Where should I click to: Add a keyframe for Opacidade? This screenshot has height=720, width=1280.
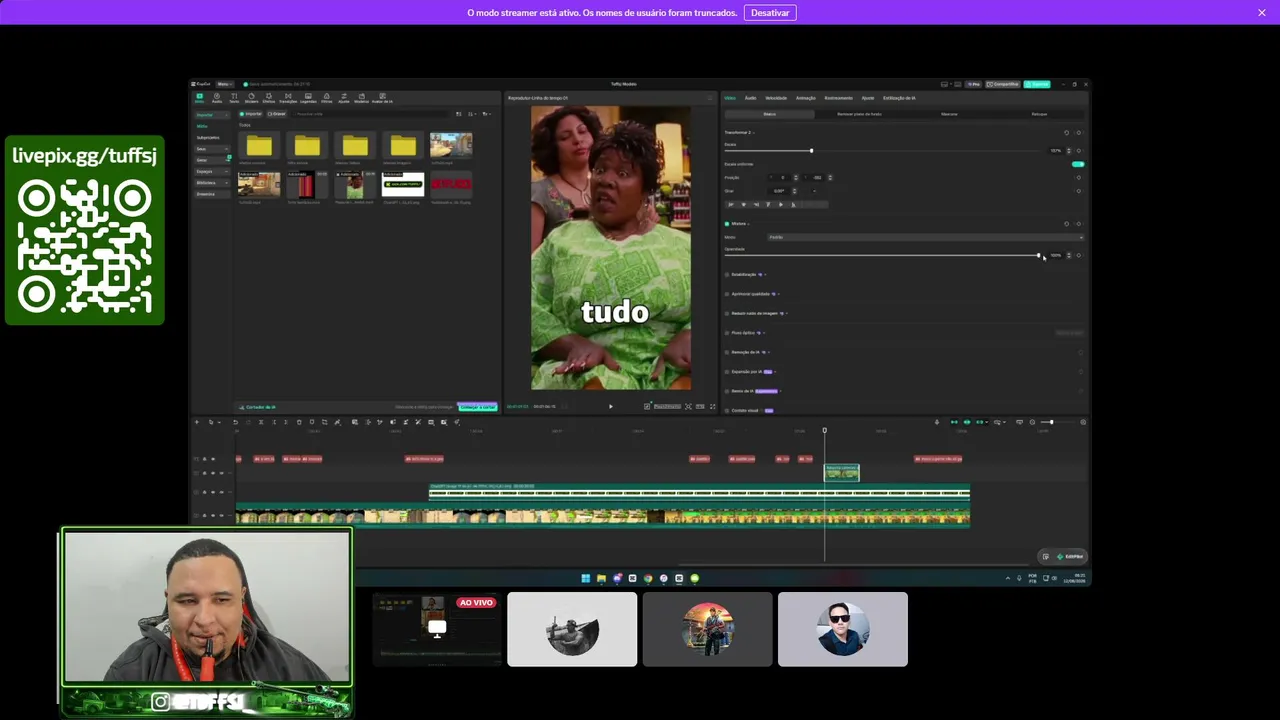1078,255
